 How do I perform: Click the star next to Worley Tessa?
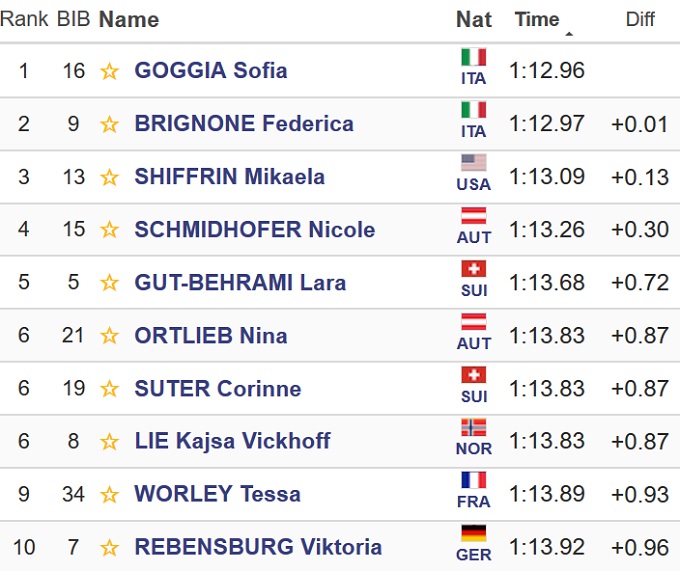pos(109,495)
